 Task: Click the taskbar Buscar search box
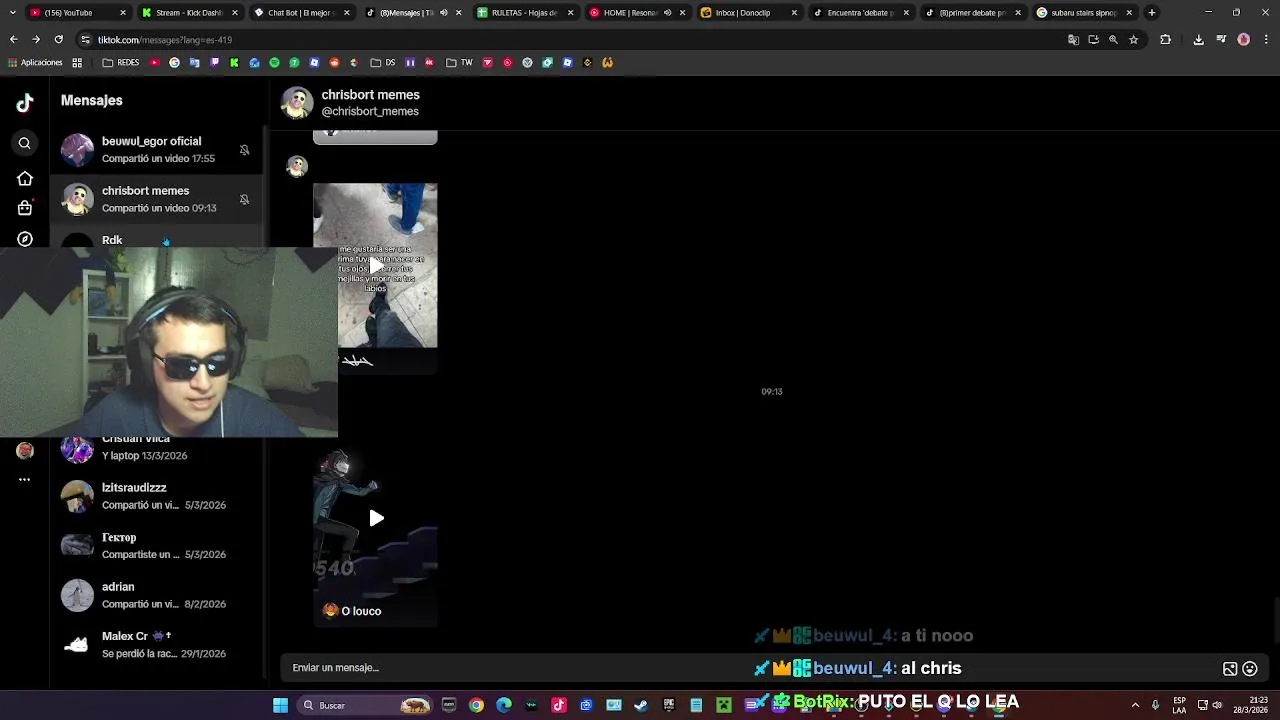[x=366, y=705]
